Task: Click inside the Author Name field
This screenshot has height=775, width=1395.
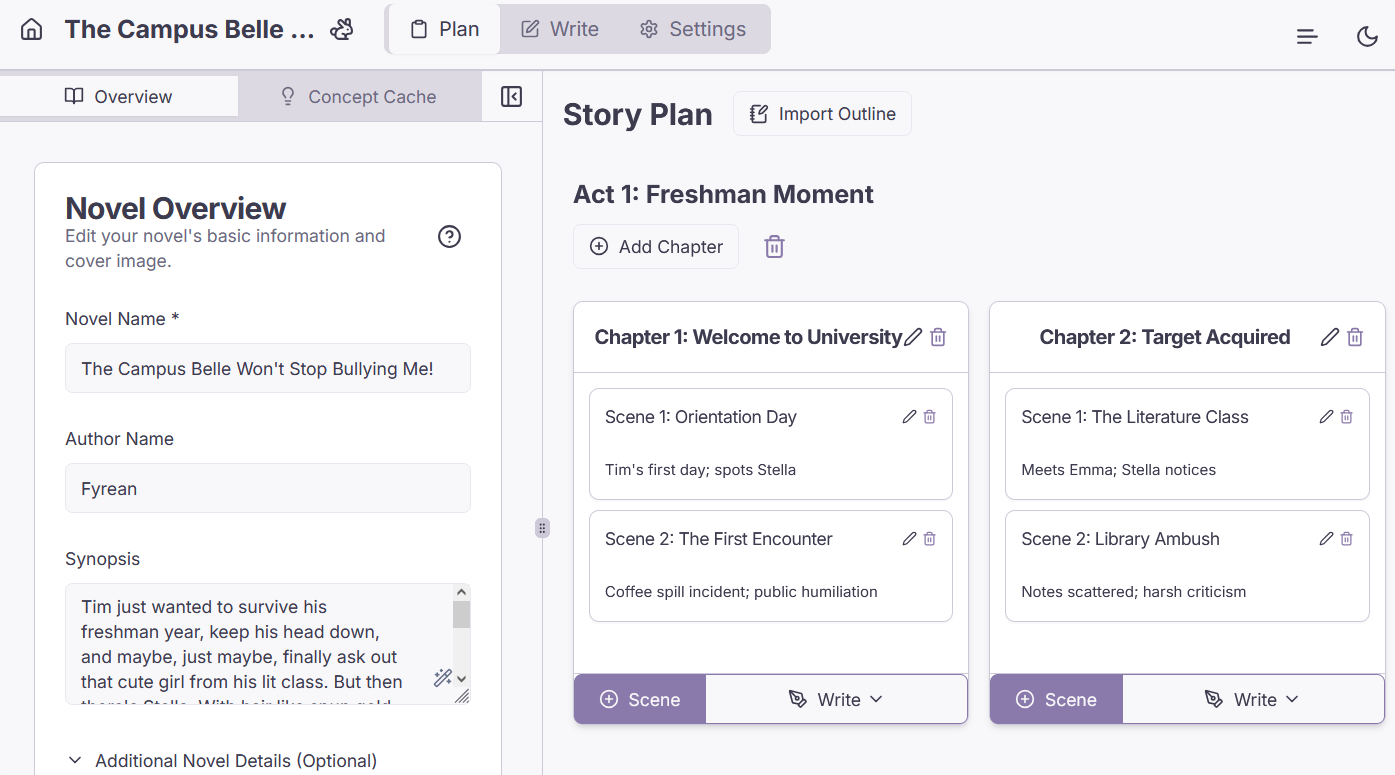Action: point(267,488)
